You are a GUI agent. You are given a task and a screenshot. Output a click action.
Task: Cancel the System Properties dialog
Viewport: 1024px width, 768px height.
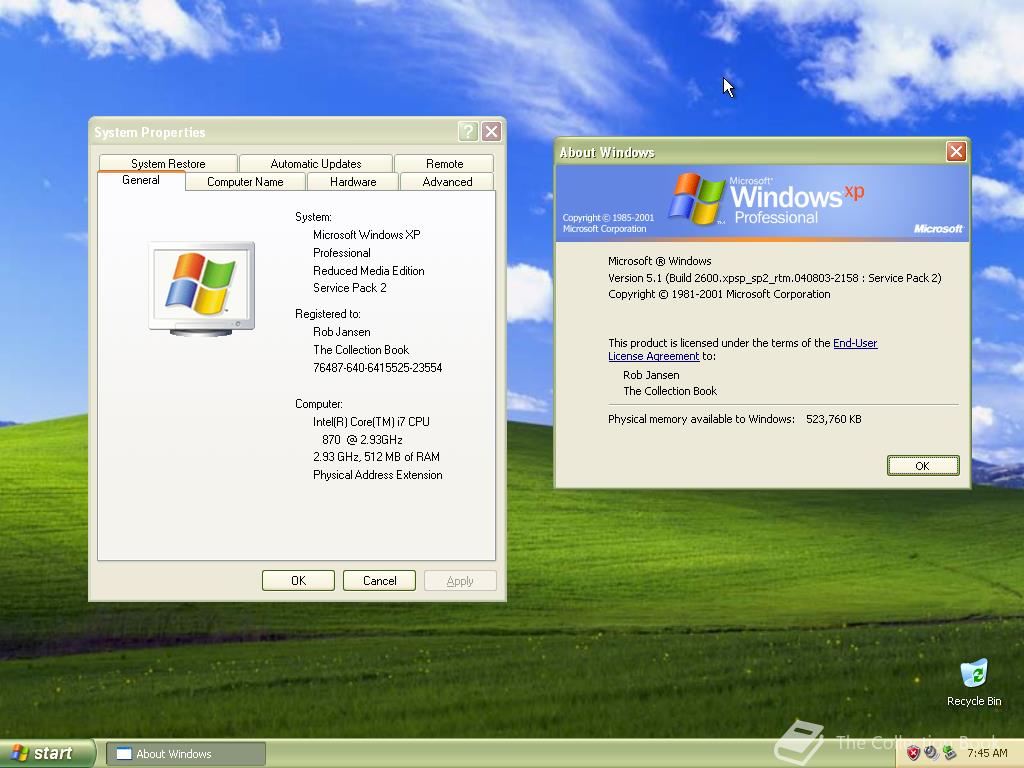tap(379, 581)
